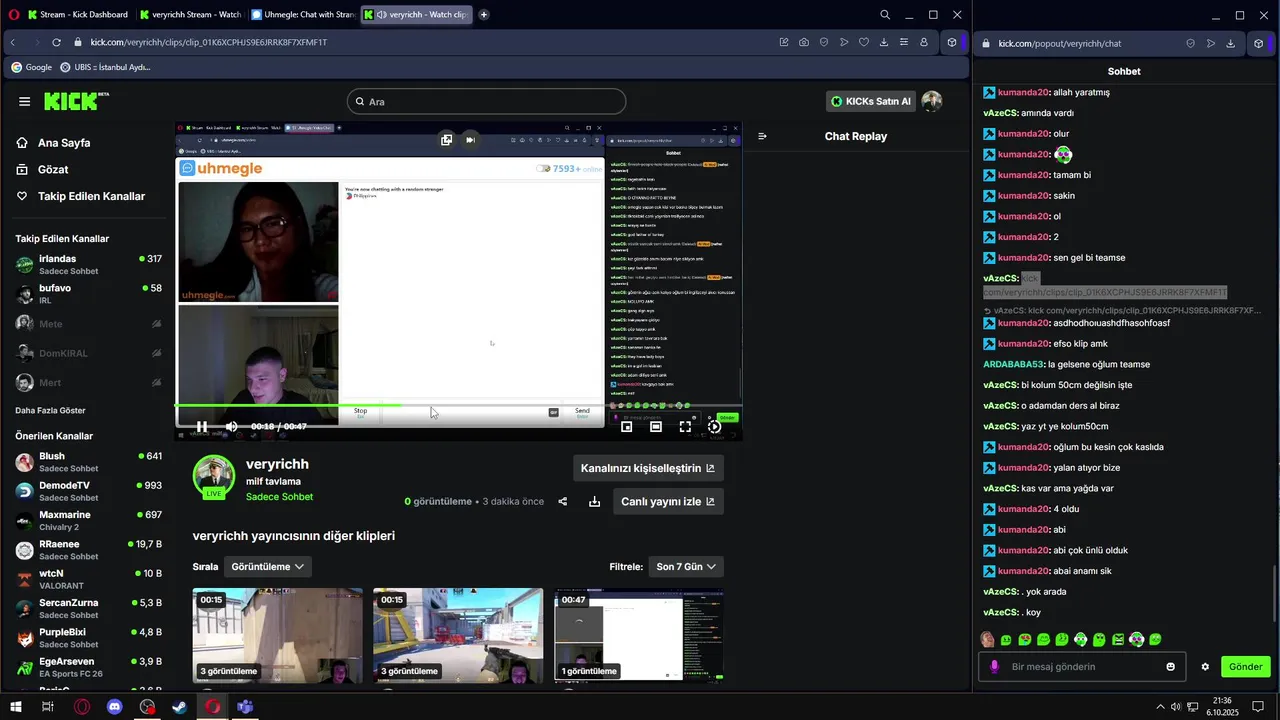Screen dimensions: 1280x720
Task: Enter fullscreen mode on clip player
Action: pyautogui.click(x=685, y=426)
